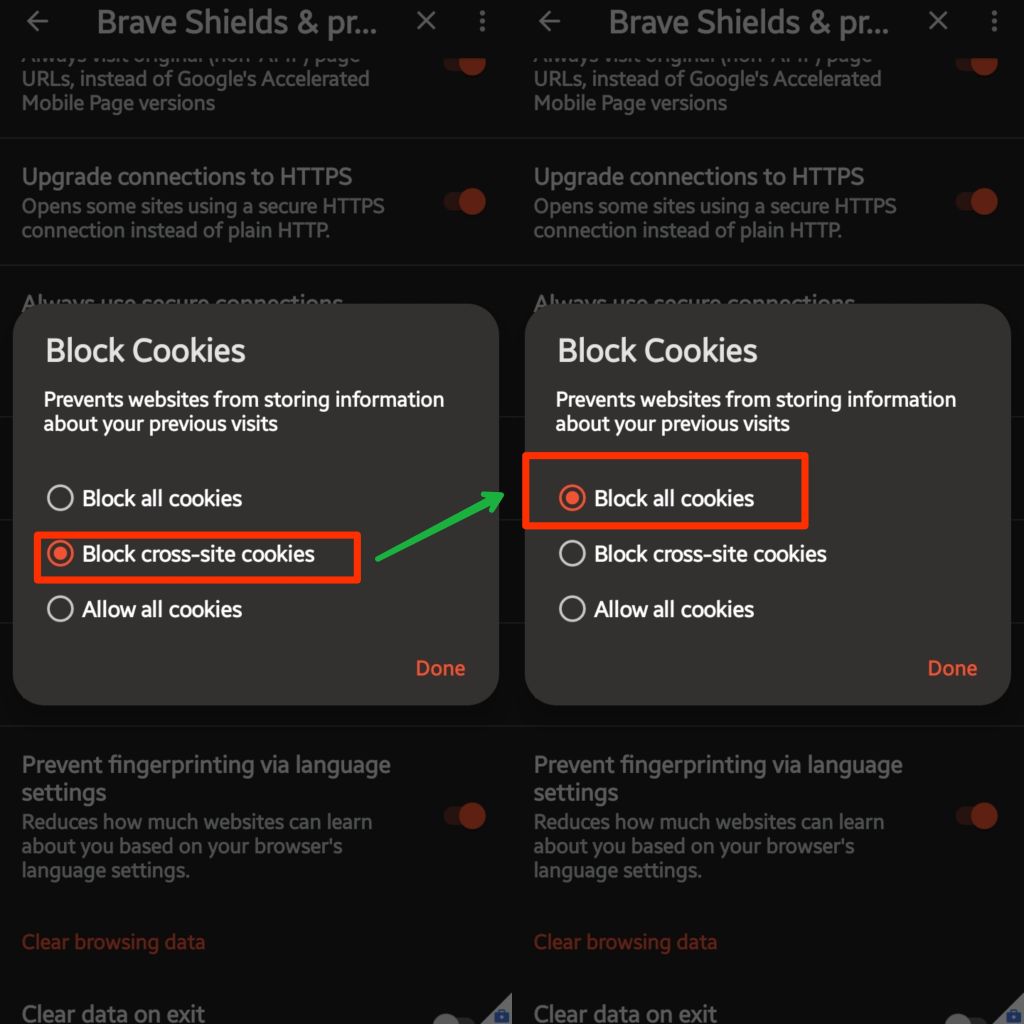This screenshot has height=1024, width=1024.
Task: Disable prevent fingerprinting via language settings toggle
Action: pyautogui.click(x=463, y=816)
